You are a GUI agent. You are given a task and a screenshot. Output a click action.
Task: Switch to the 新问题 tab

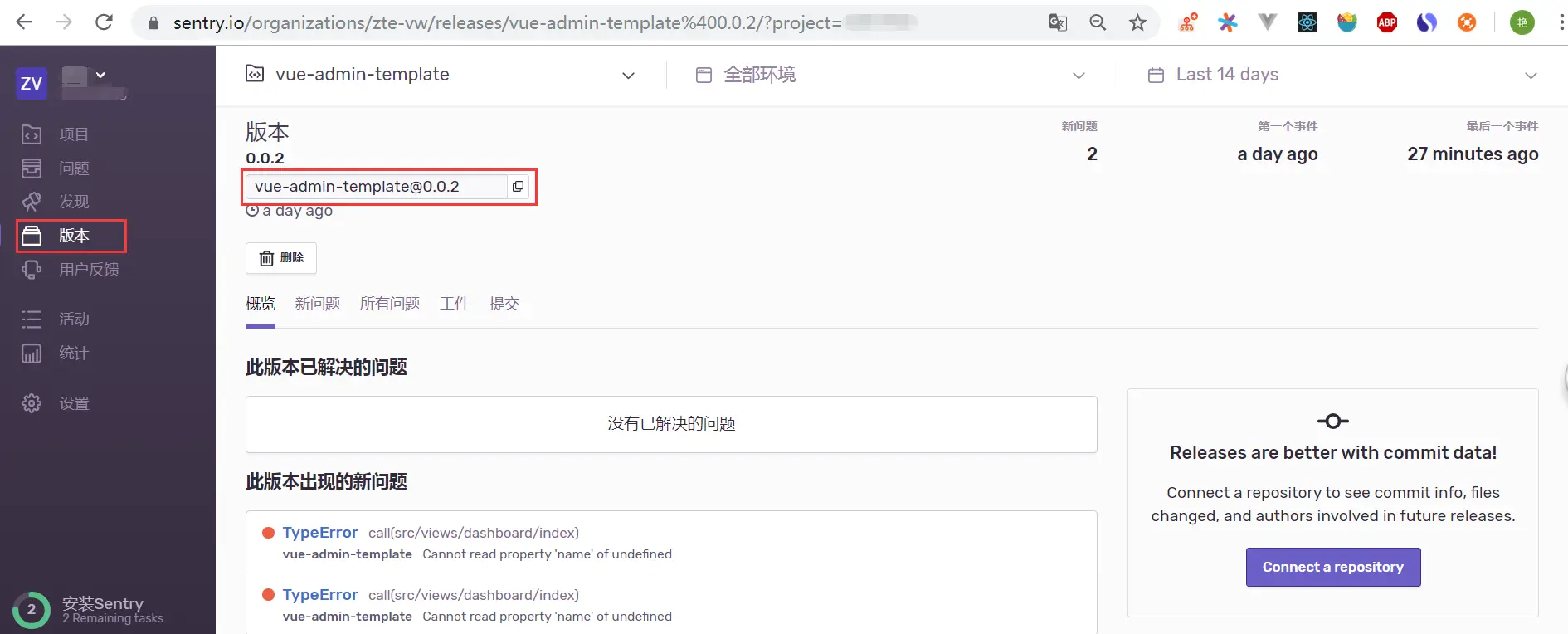point(318,304)
